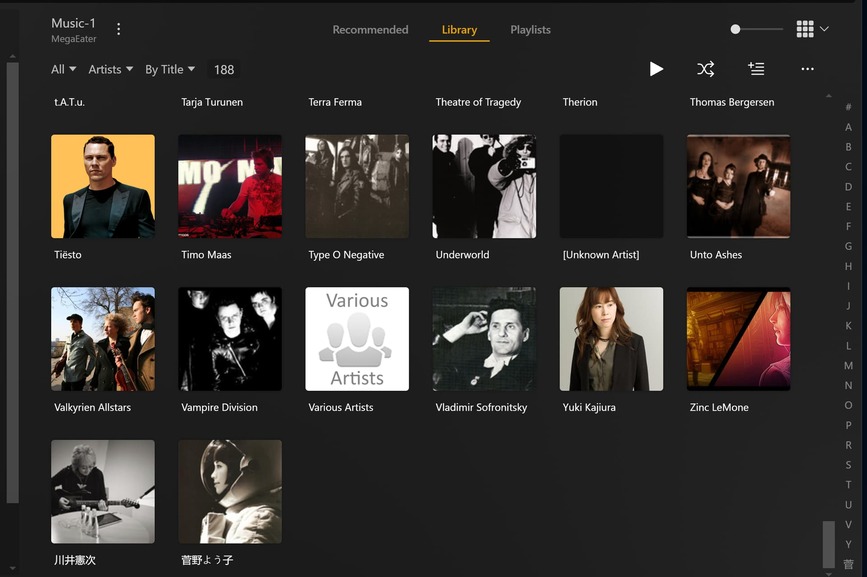Open the three-dot more options menu
The width and height of the screenshot is (867, 577).
[x=807, y=69]
